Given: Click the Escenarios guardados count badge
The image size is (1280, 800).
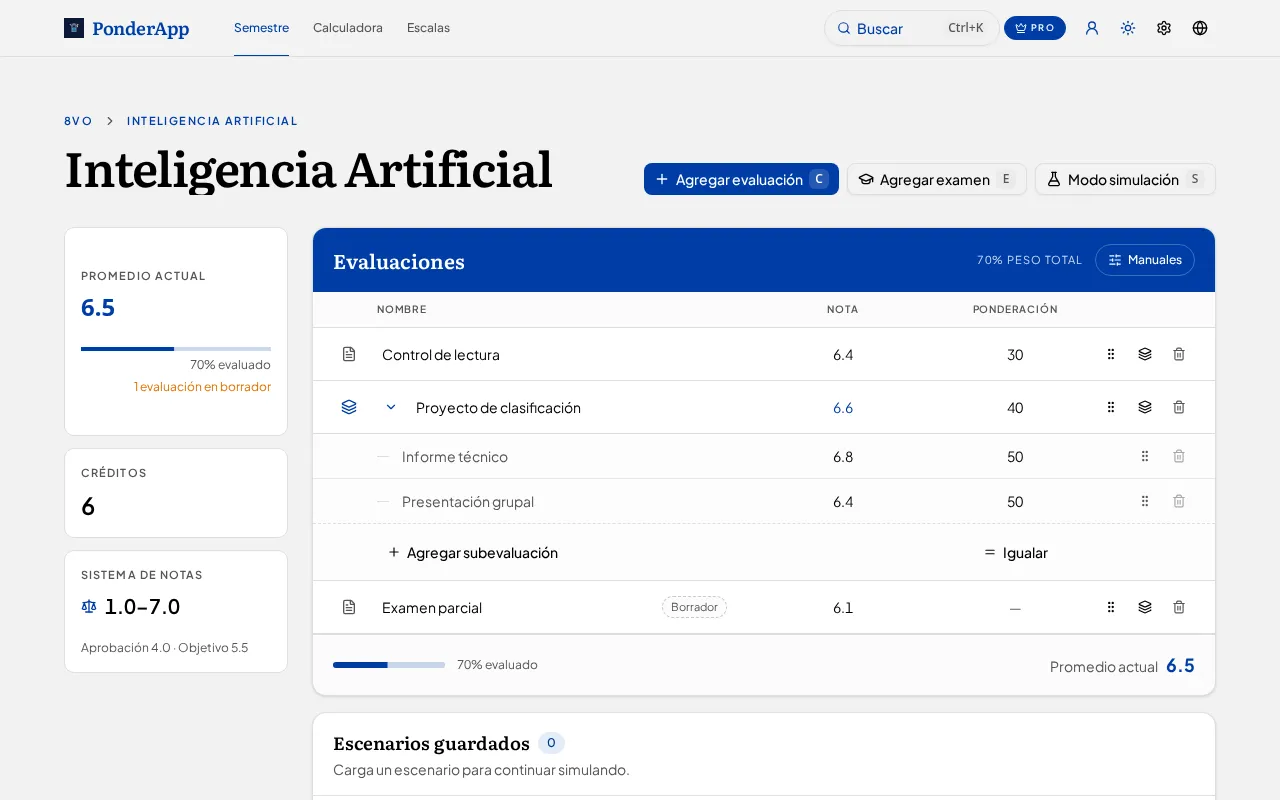Looking at the screenshot, I should coord(551,743).
